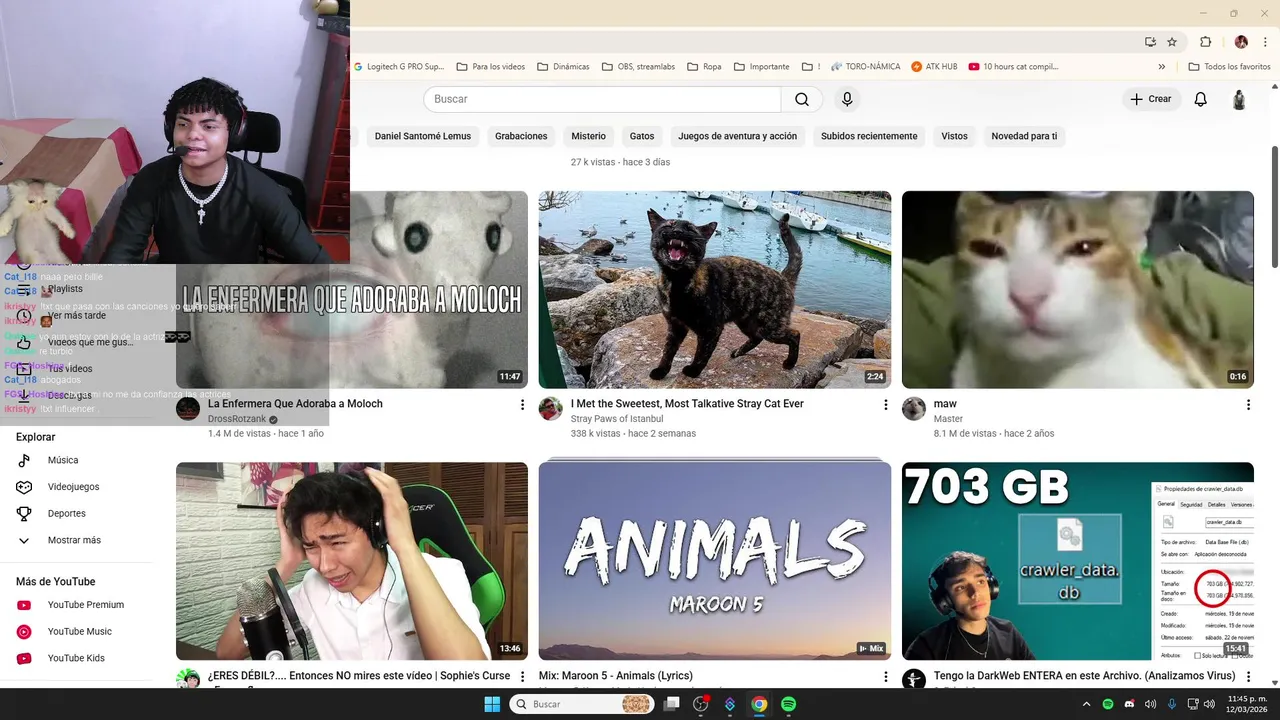Open the YouTube account avatar menu
The image size is (1280, 720).
click(1239, 99)
